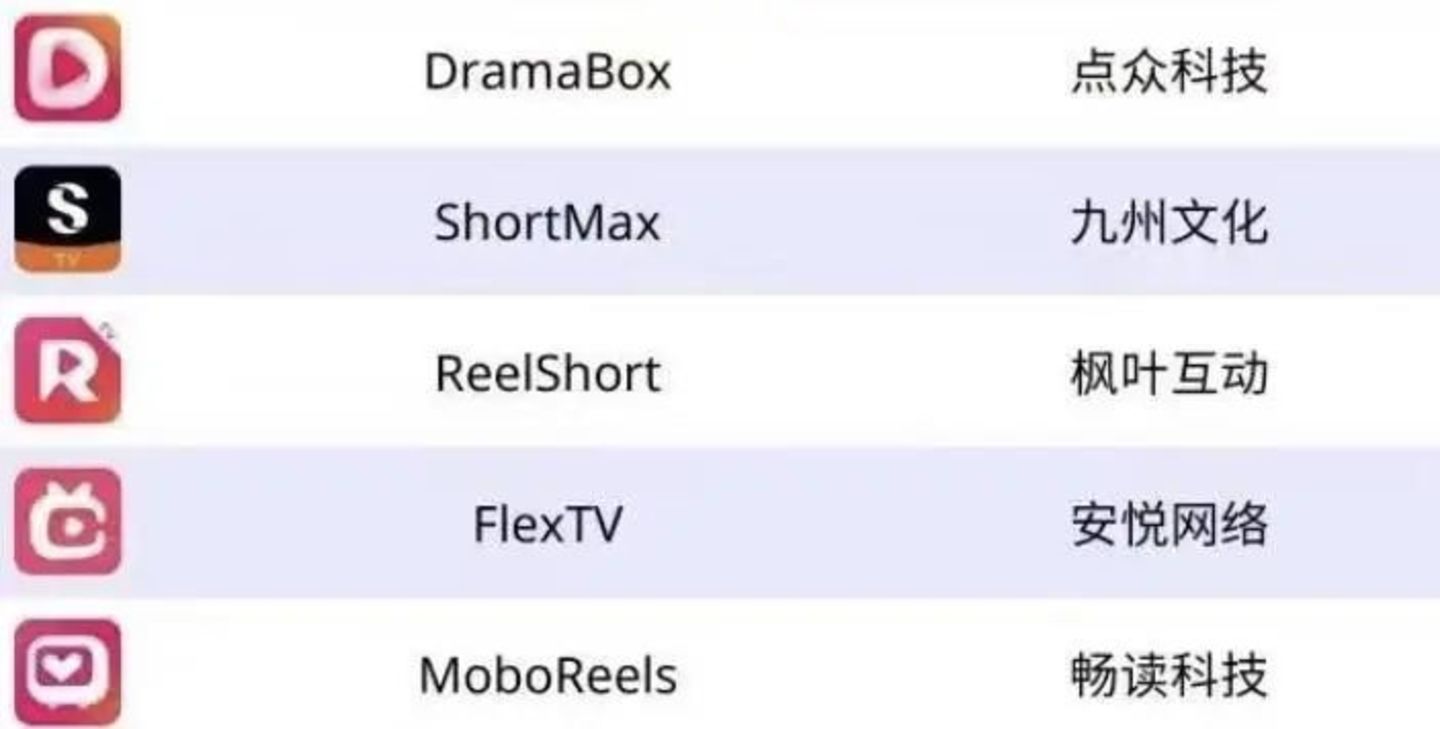
Task: Click blank space between MoboReels and 畅读科技
Action: click(x=875, y=676)
